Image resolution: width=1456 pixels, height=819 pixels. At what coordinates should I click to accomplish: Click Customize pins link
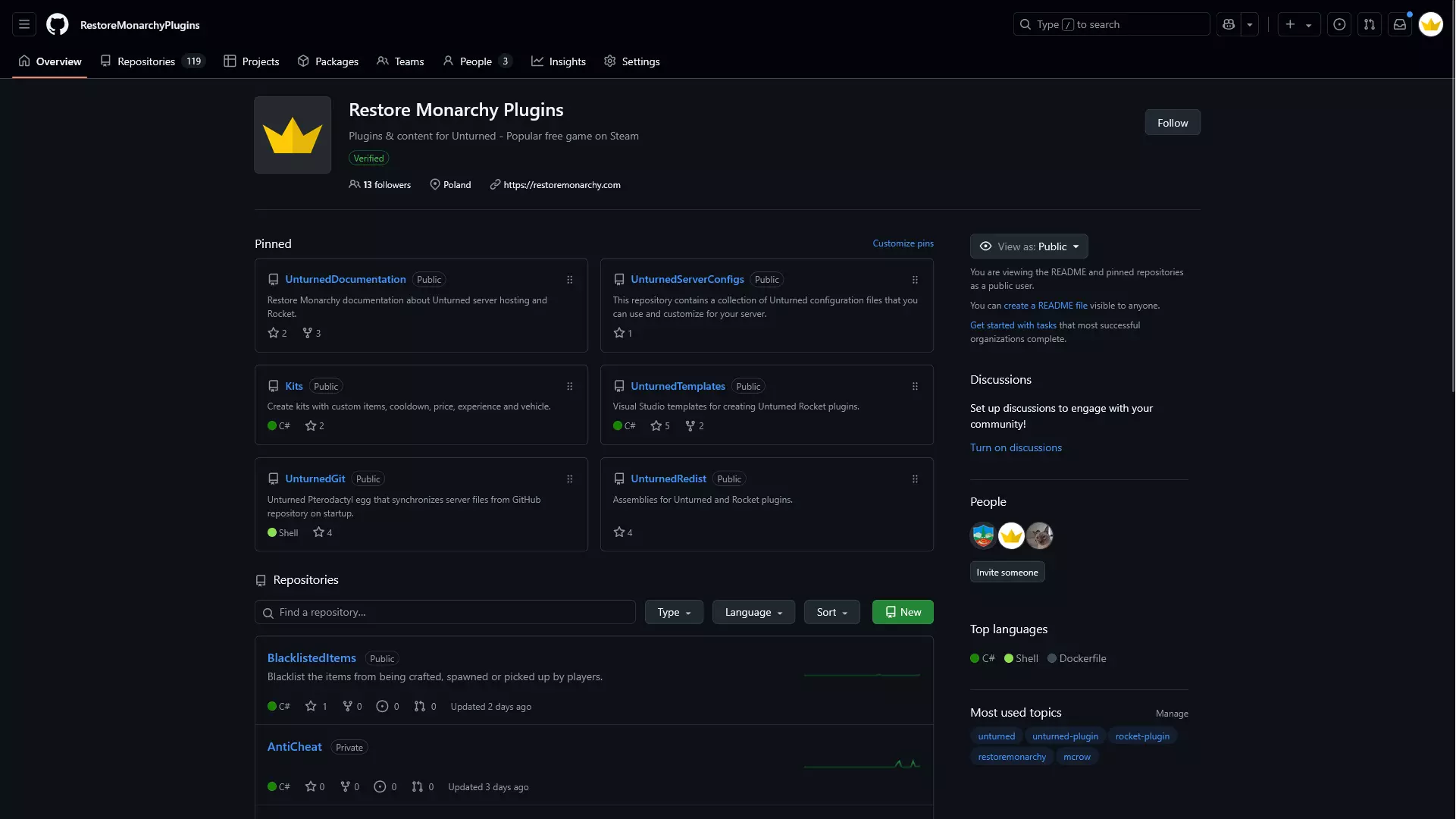pos(903,243)
